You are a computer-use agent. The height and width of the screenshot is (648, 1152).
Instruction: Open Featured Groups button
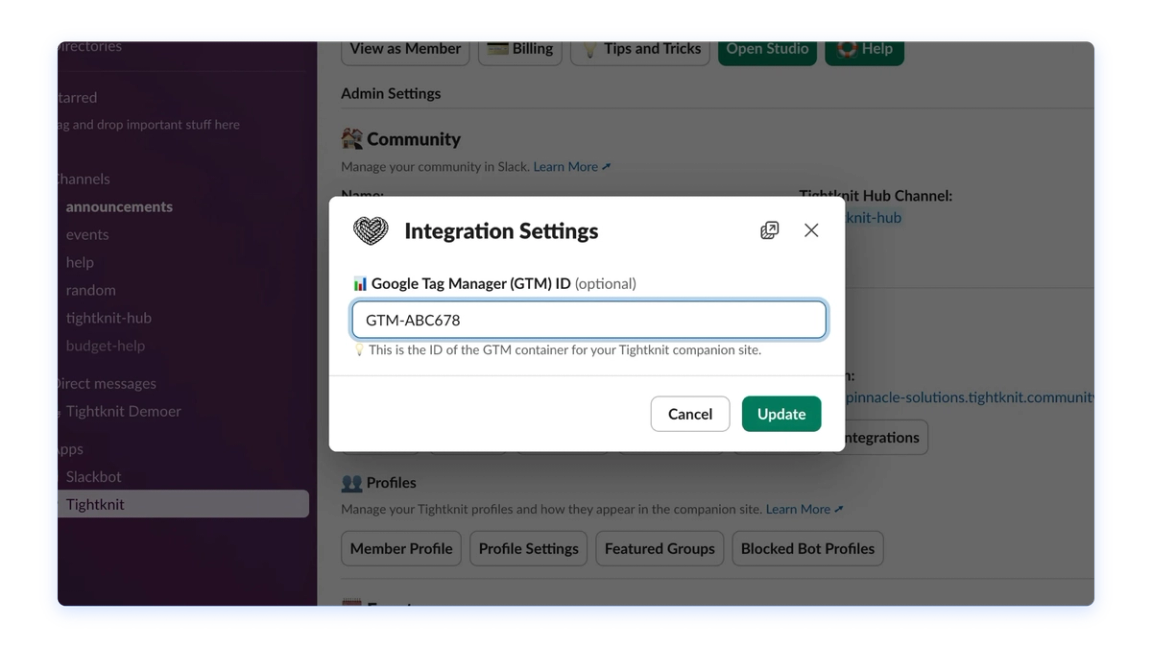[x=659, y=548]
